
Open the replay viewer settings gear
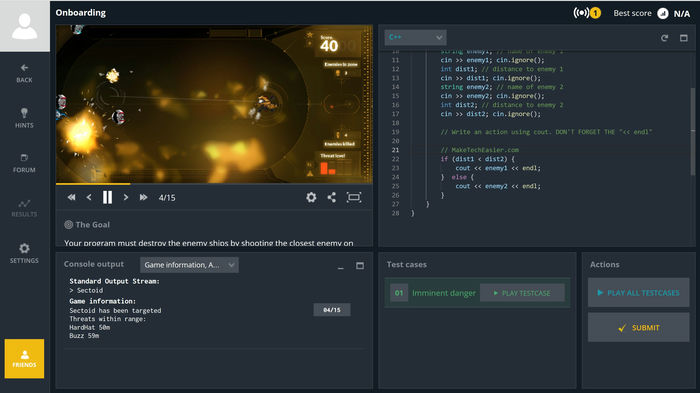click(x=311, y=197)
